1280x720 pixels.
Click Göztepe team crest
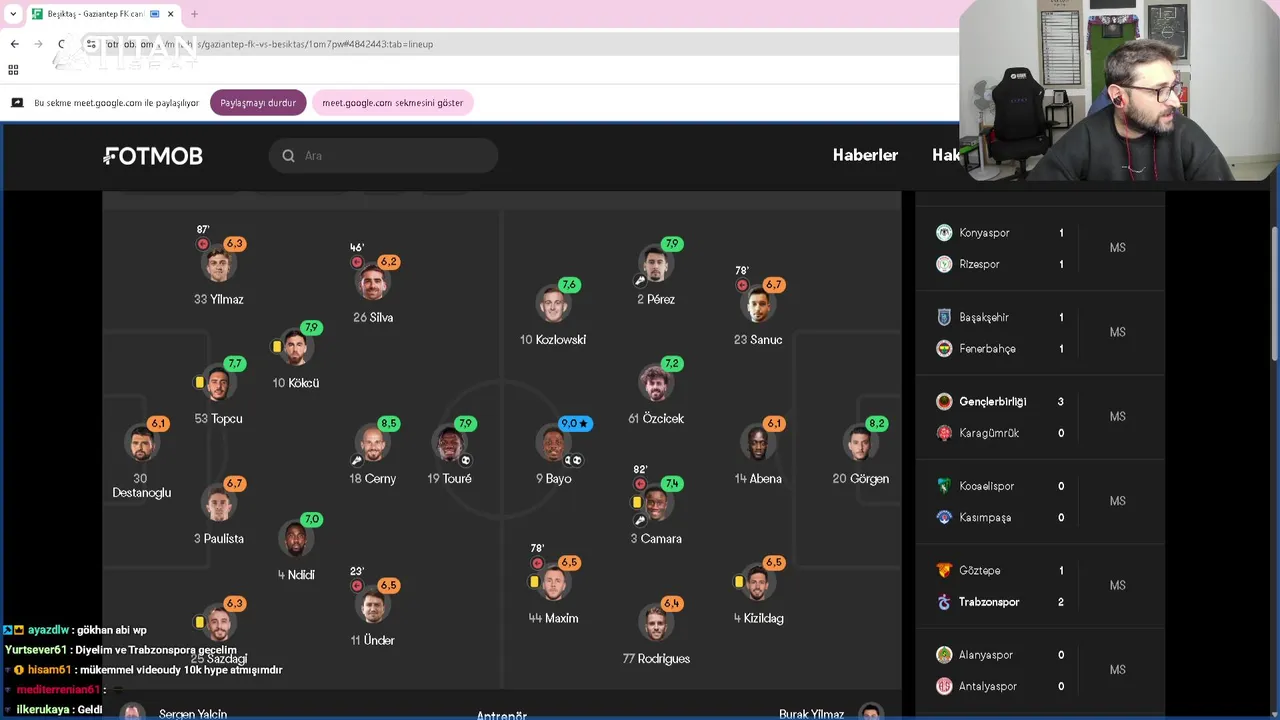coord(944,571)
